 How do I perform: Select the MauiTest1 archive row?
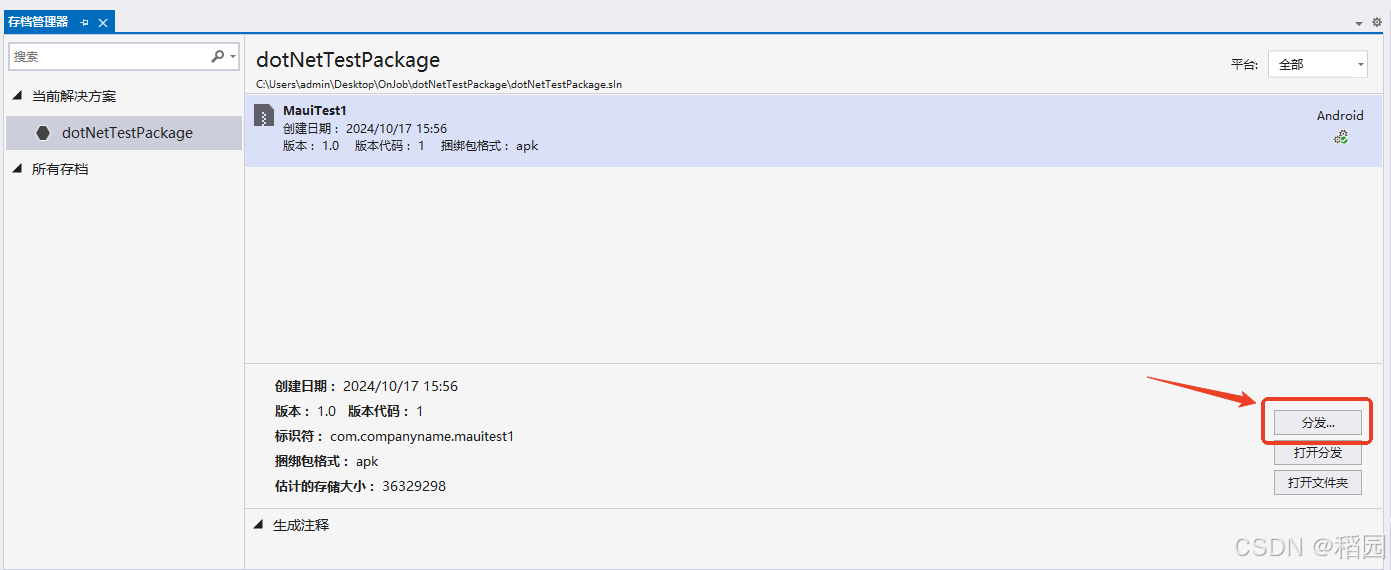tap(813, 130)
